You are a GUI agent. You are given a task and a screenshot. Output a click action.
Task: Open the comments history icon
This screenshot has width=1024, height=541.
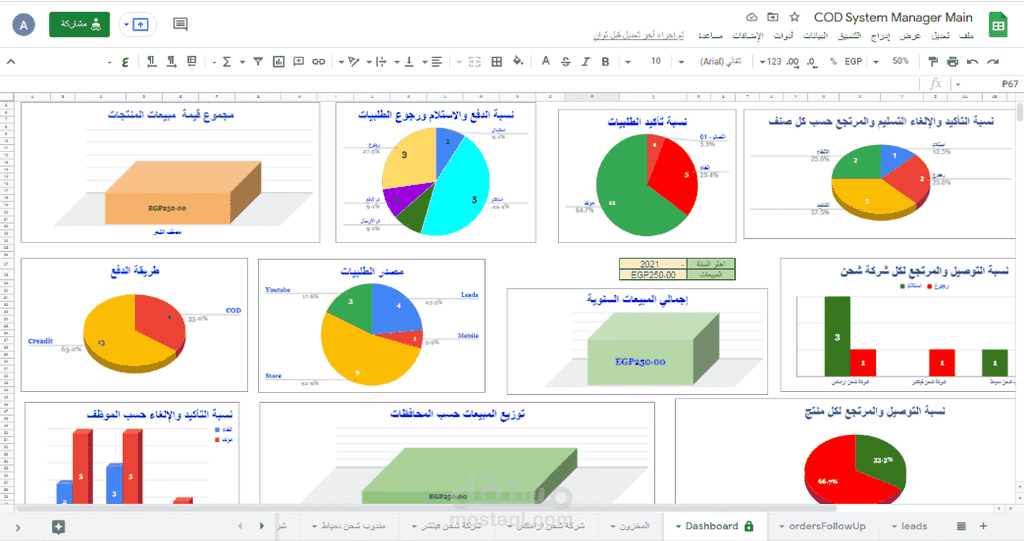coord(180,25)
